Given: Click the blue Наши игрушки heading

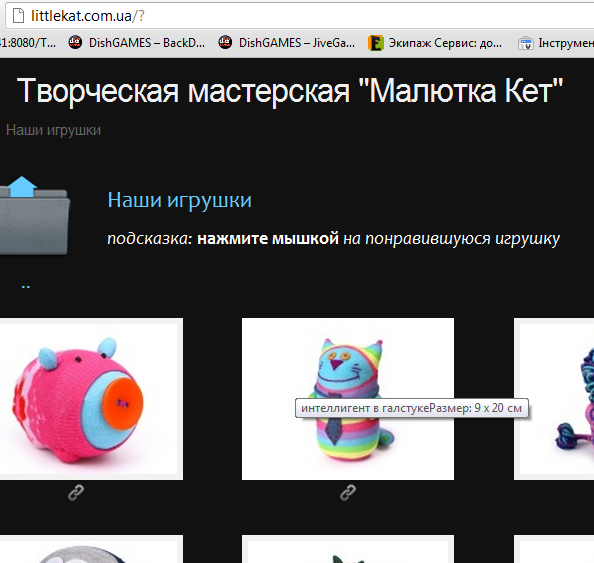Looking at the screenshot, I should pos(180,200).
